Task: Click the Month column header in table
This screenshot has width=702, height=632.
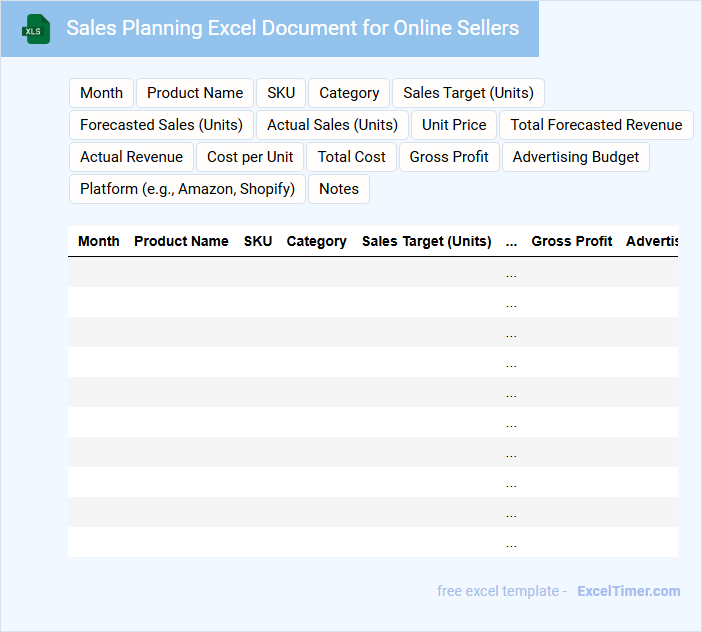Action: pos(99,241)
